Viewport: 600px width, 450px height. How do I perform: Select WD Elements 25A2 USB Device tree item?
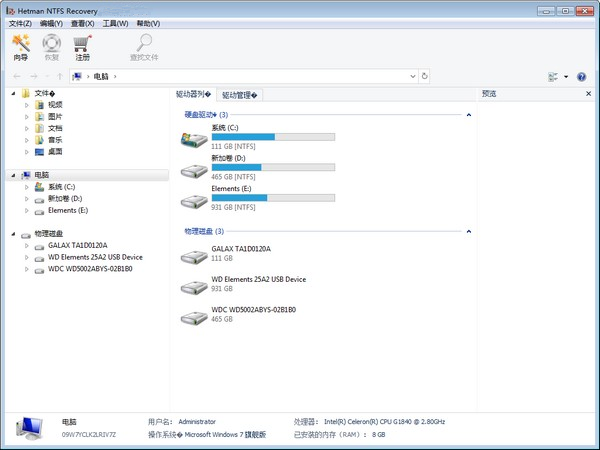(95, 257)
